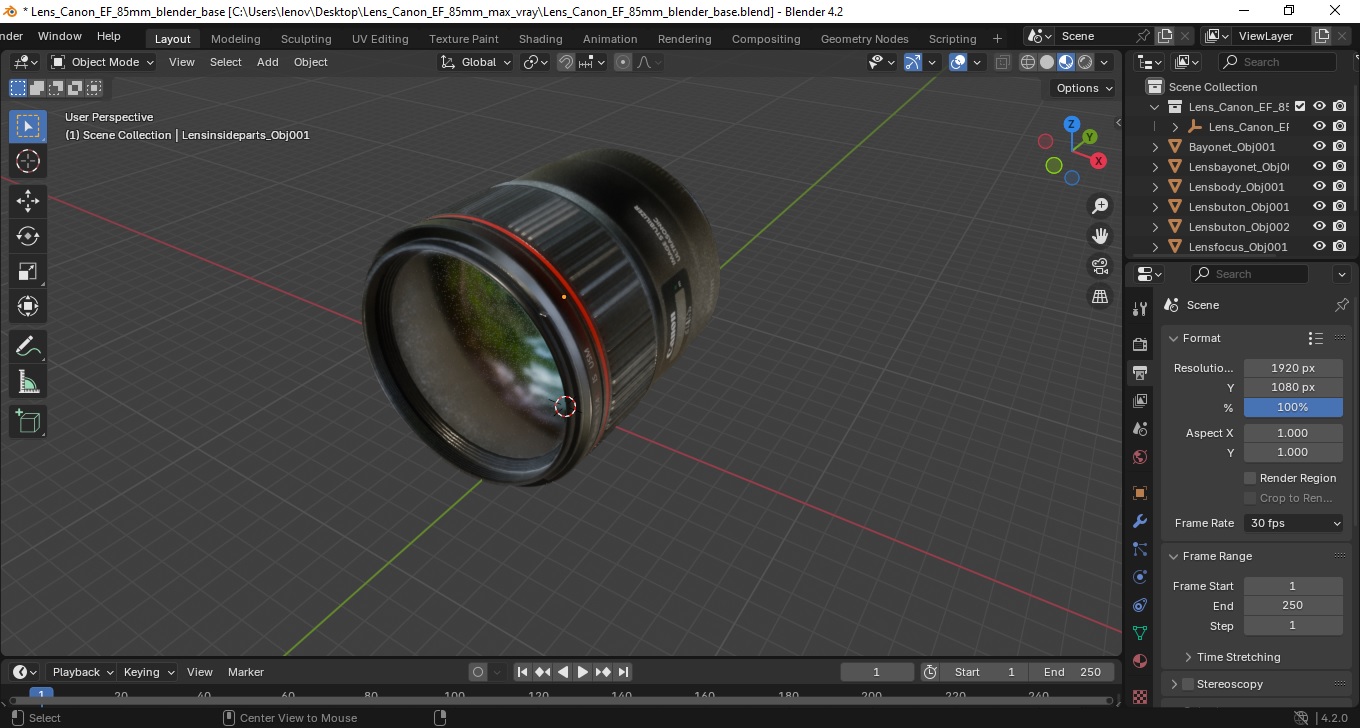Select the Transform tool

pyautogui.click(x=28, y=306)
